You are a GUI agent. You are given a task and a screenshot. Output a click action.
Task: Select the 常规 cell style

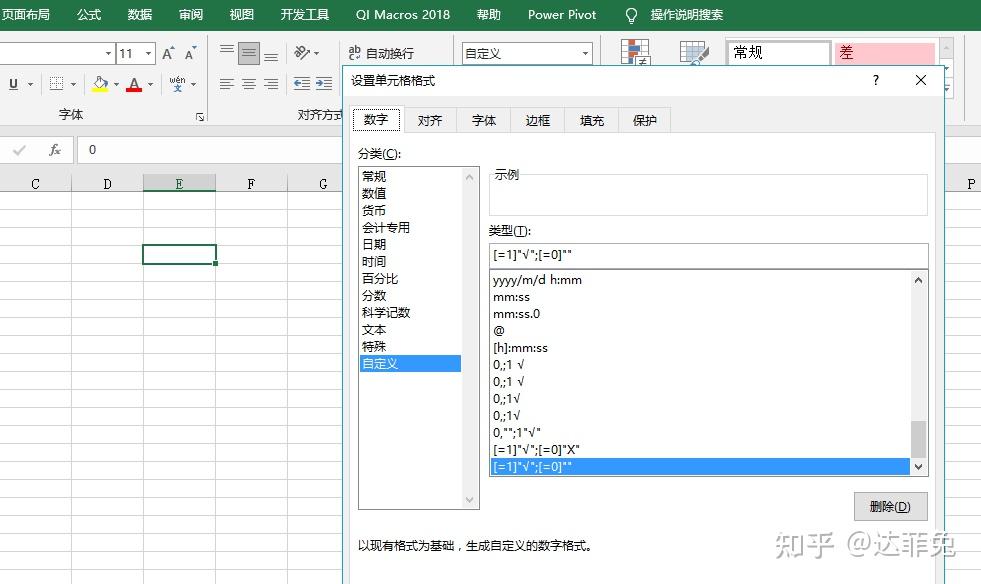[778, 53]
